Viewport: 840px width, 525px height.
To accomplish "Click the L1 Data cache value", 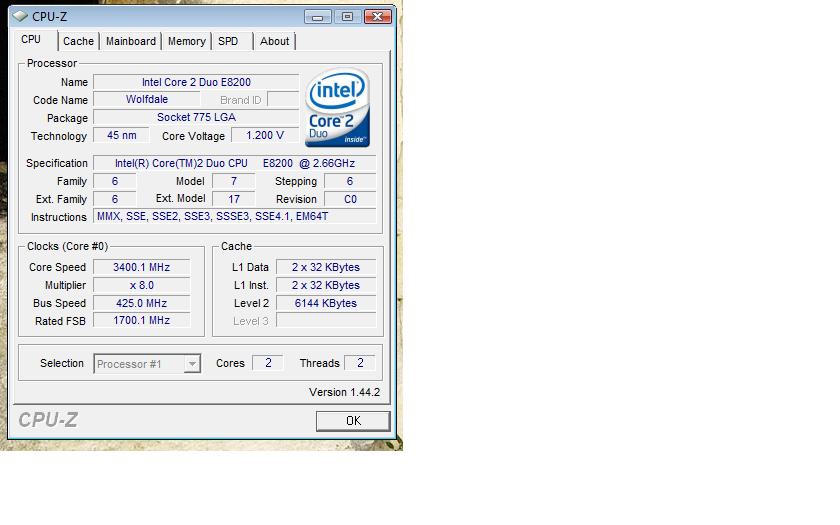I will (326, 267).
